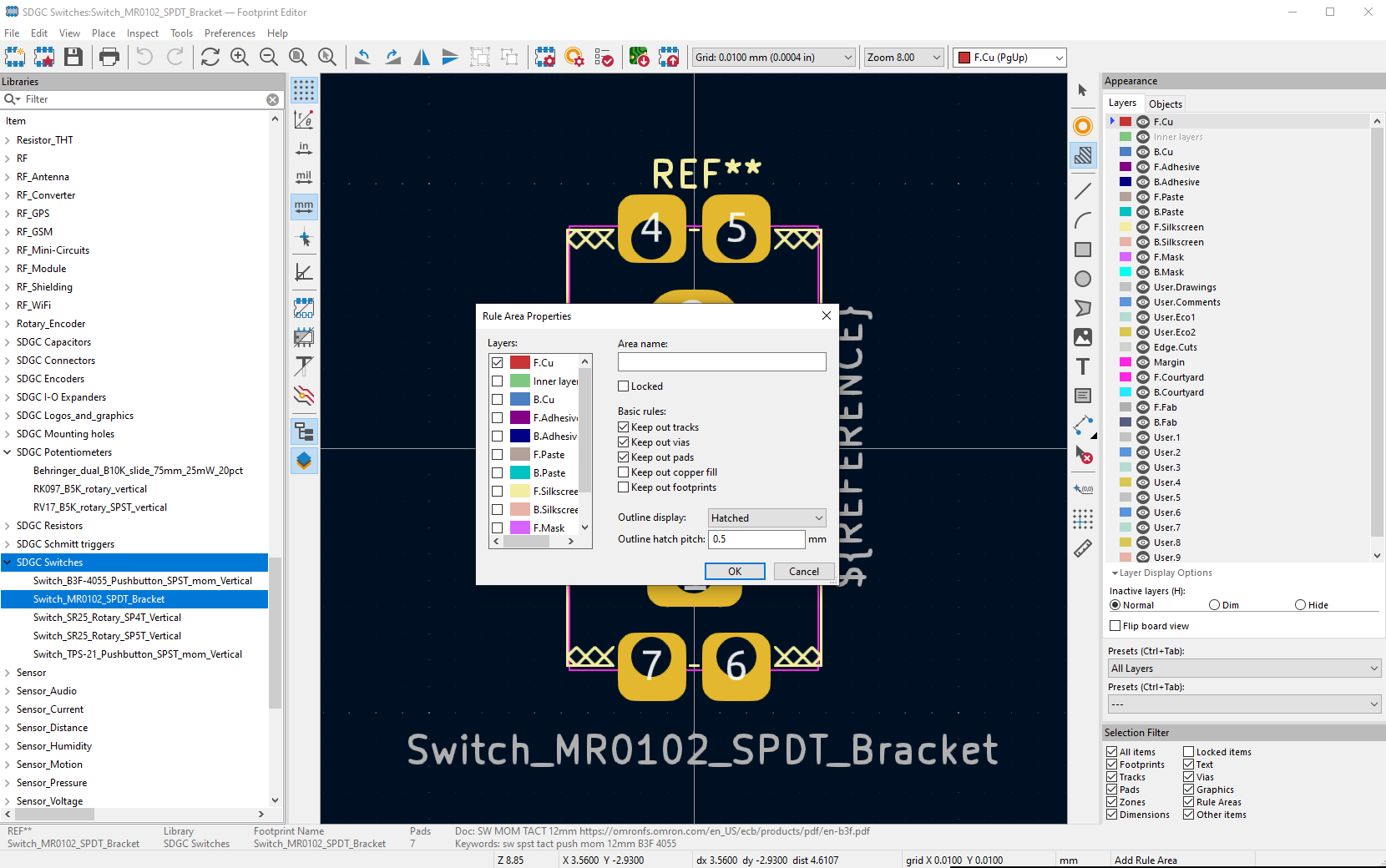Switch to the Objects tab
Image resolution: width=1386 pixels, height=868 pixels.
[1165, 104]
